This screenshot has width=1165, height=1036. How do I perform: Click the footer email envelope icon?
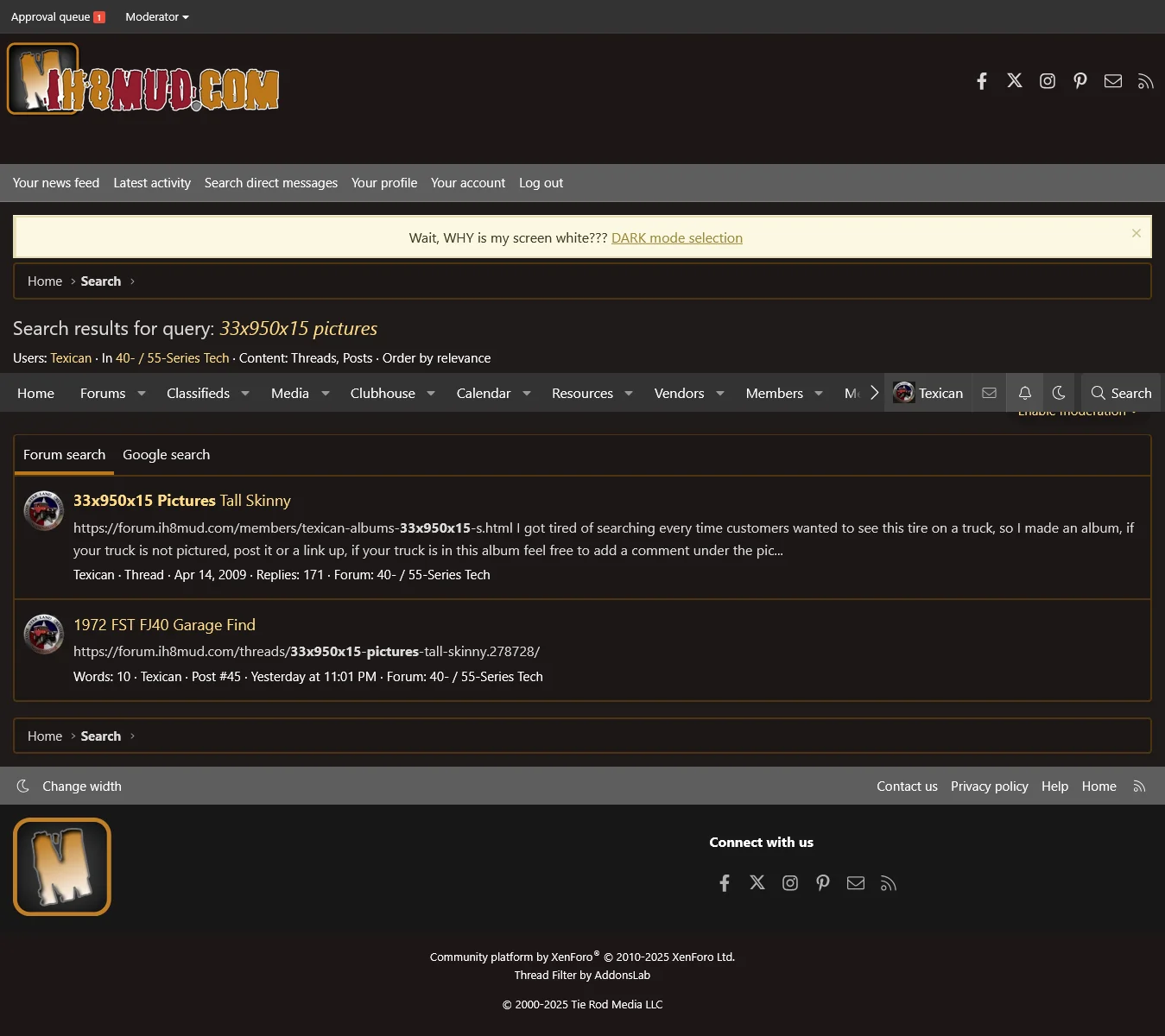pos(855,882)
